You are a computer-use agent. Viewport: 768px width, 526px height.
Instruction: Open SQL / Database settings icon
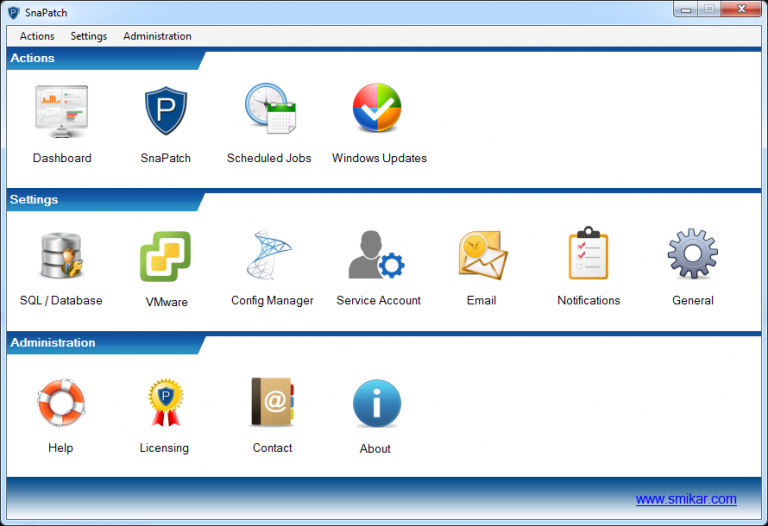[x=62, y=255]
